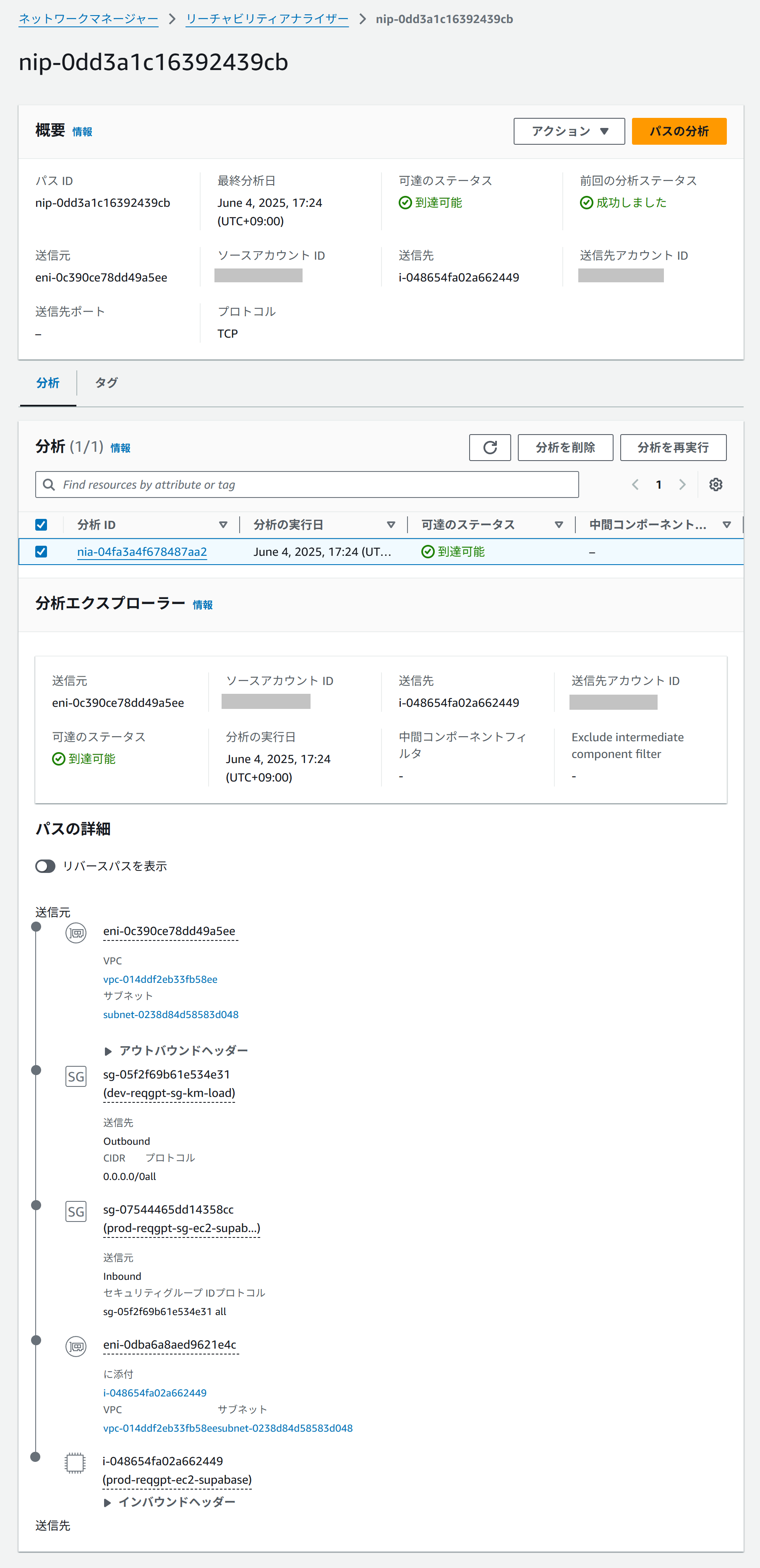The height and width of the screenshot is (1568, 760).
Task: Uncheck the nia-04fa3a4f678487aa2 row checkbox
Action: click(x=42, y=552)
